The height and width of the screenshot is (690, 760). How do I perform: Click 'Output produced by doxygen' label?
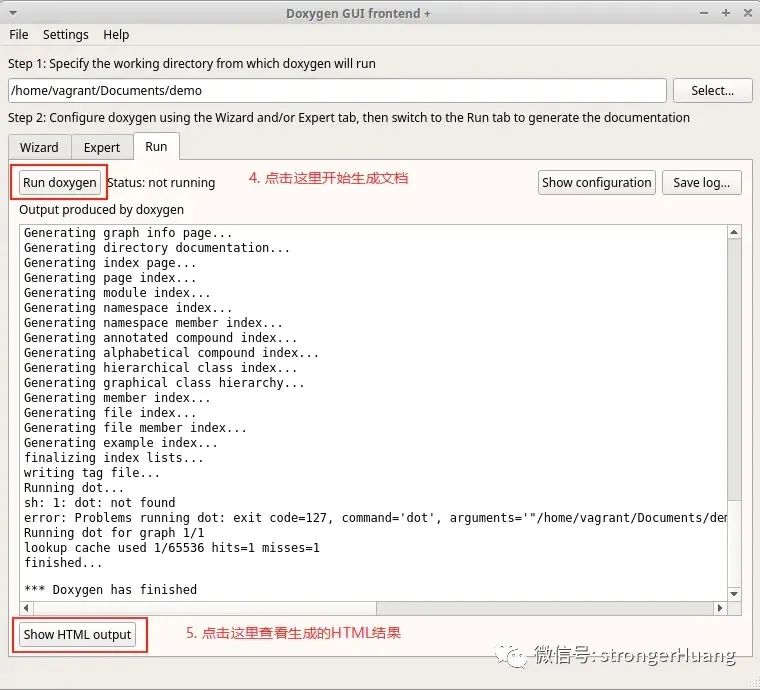click(101, 210)
